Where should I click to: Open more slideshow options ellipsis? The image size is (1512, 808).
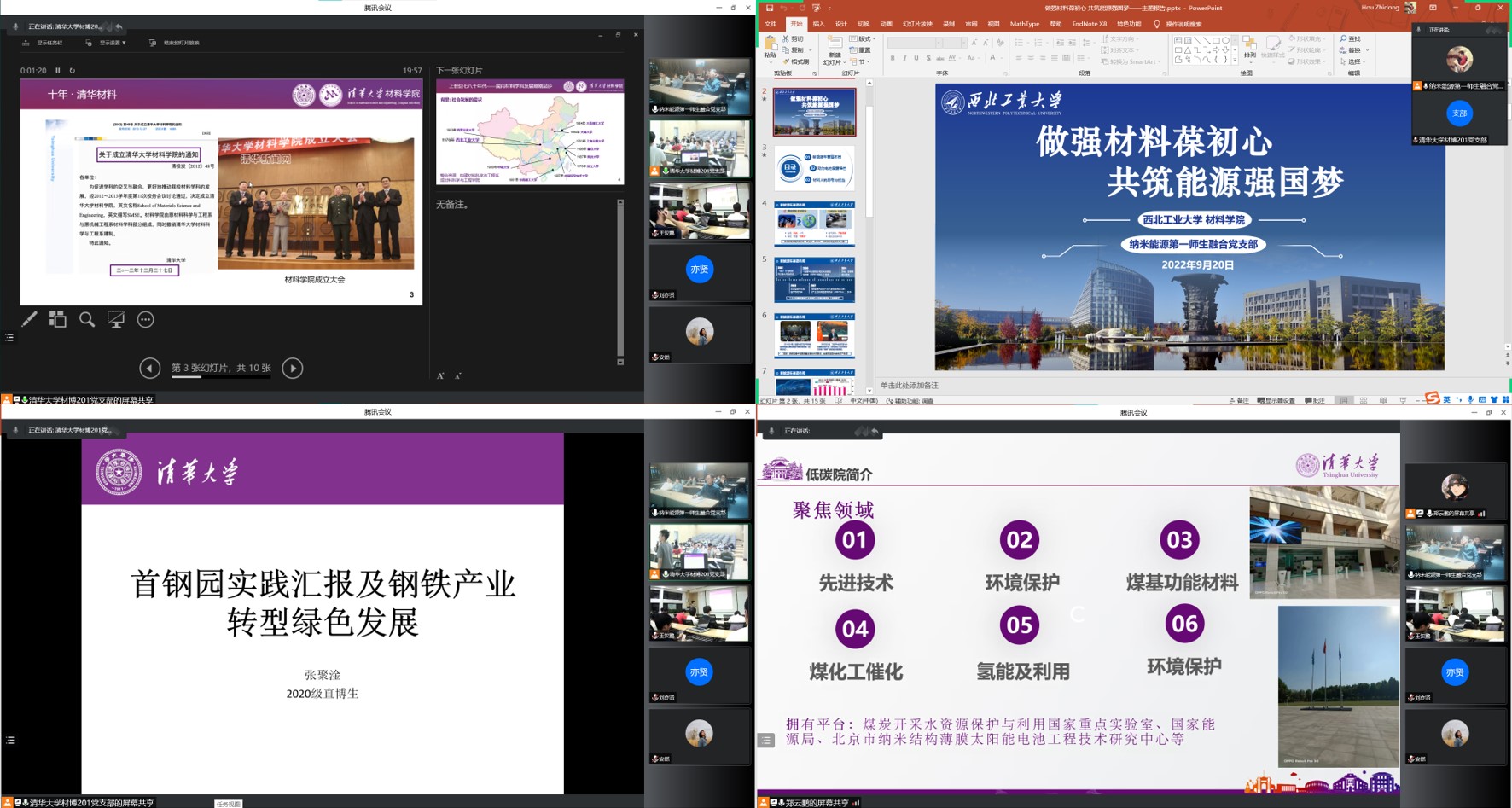[146, 319]
